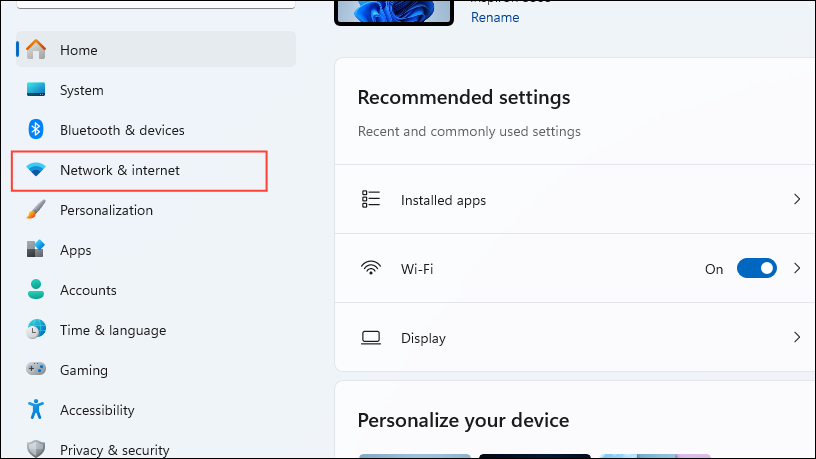The image size is (816, 459).
Task: Expand Installed apps with its chevron arrow
Action: click(x=797, y=199)
